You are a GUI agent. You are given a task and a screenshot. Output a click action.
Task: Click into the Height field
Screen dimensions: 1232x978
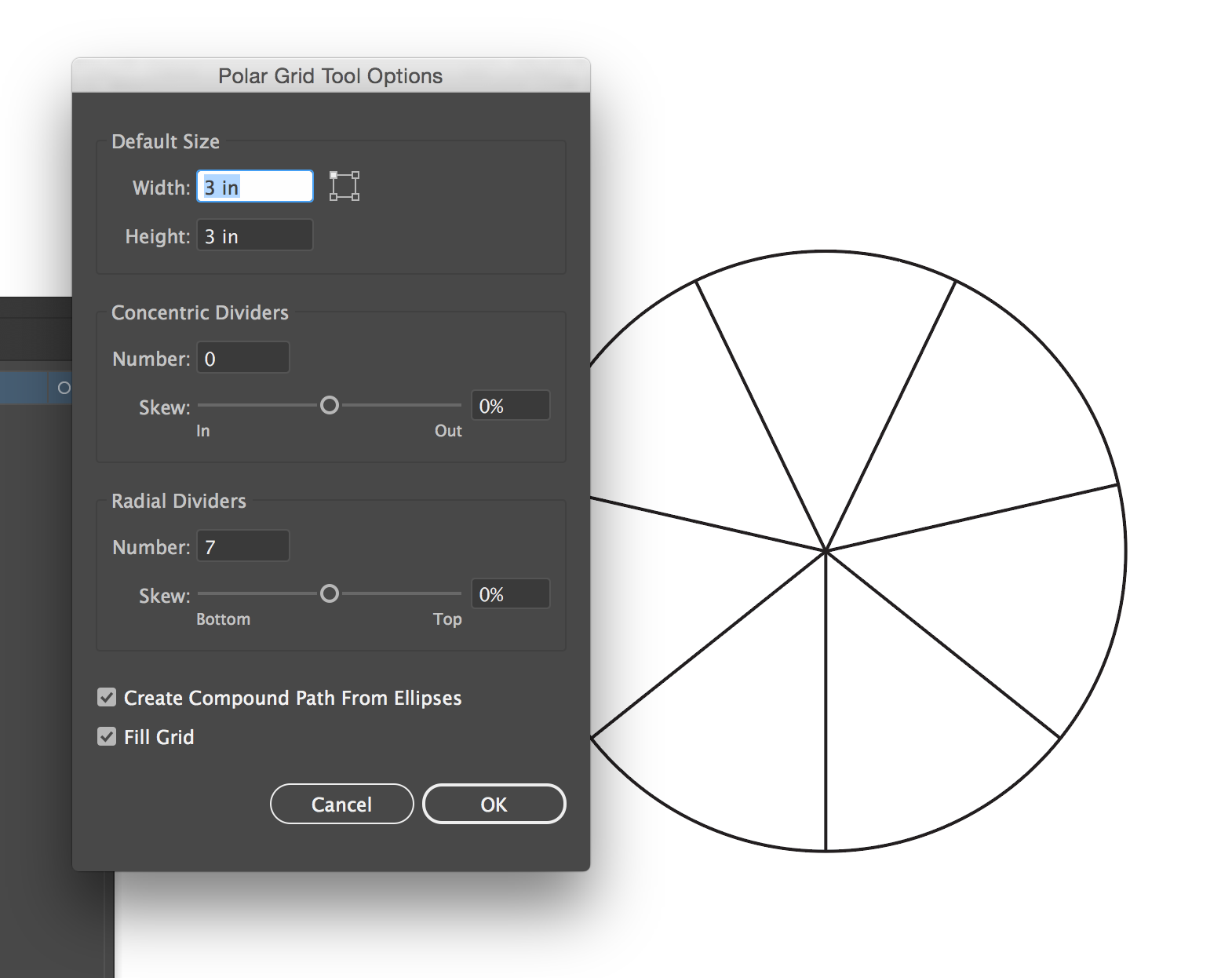click(254, 235)
